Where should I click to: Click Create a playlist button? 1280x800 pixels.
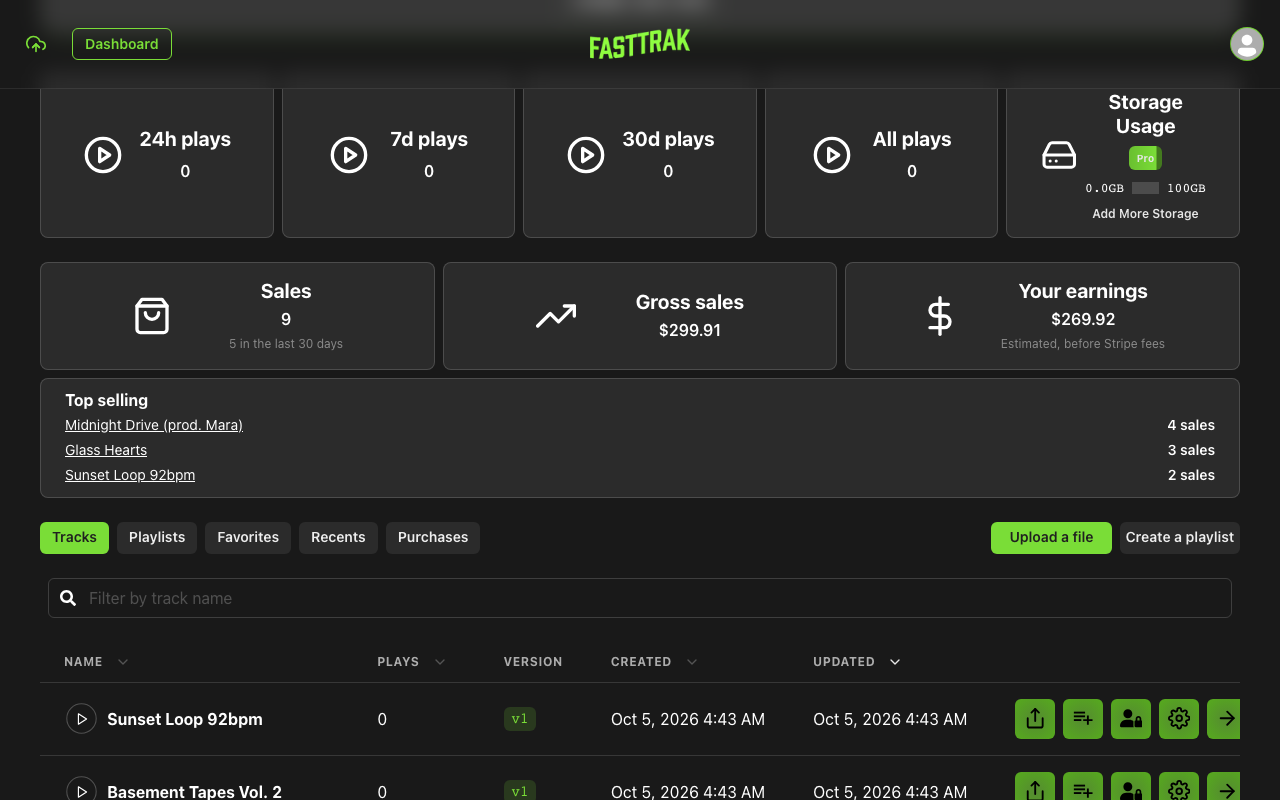pos(1180,537)
